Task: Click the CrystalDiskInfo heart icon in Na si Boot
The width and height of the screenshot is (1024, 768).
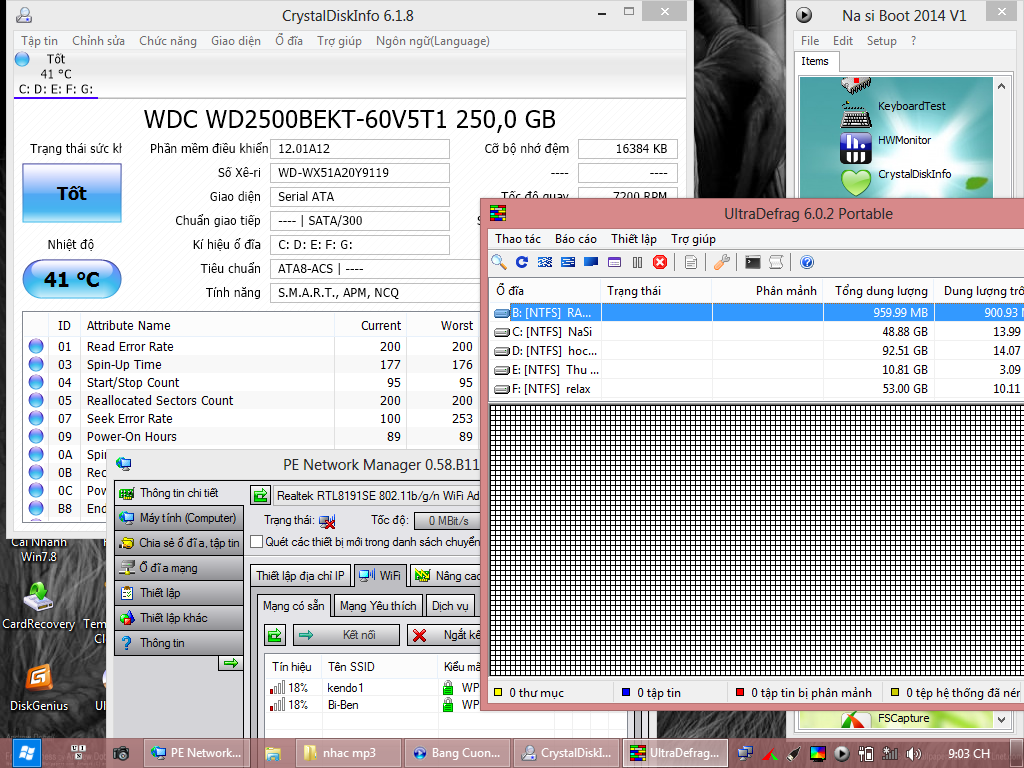Action: coord(856,182)
